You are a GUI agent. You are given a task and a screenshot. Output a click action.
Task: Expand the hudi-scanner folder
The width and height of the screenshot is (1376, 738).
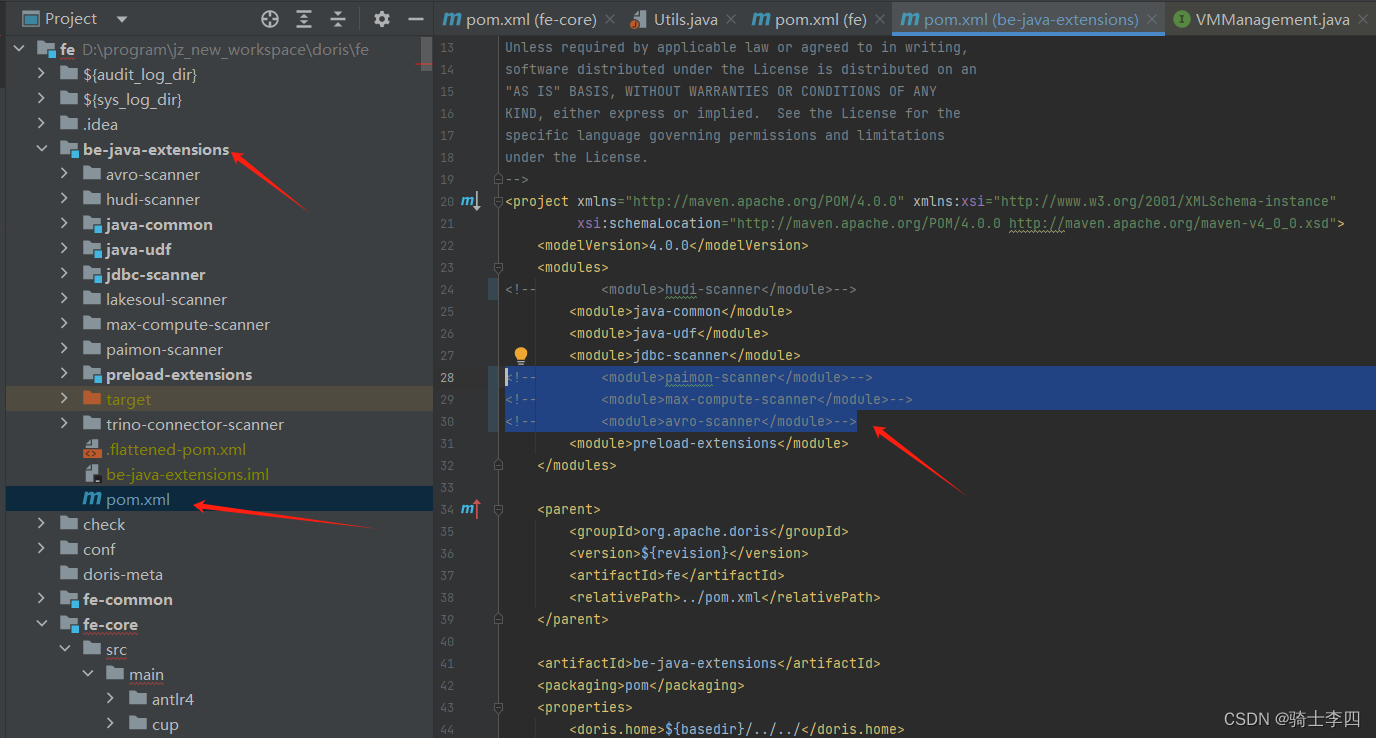click(64, 199)
